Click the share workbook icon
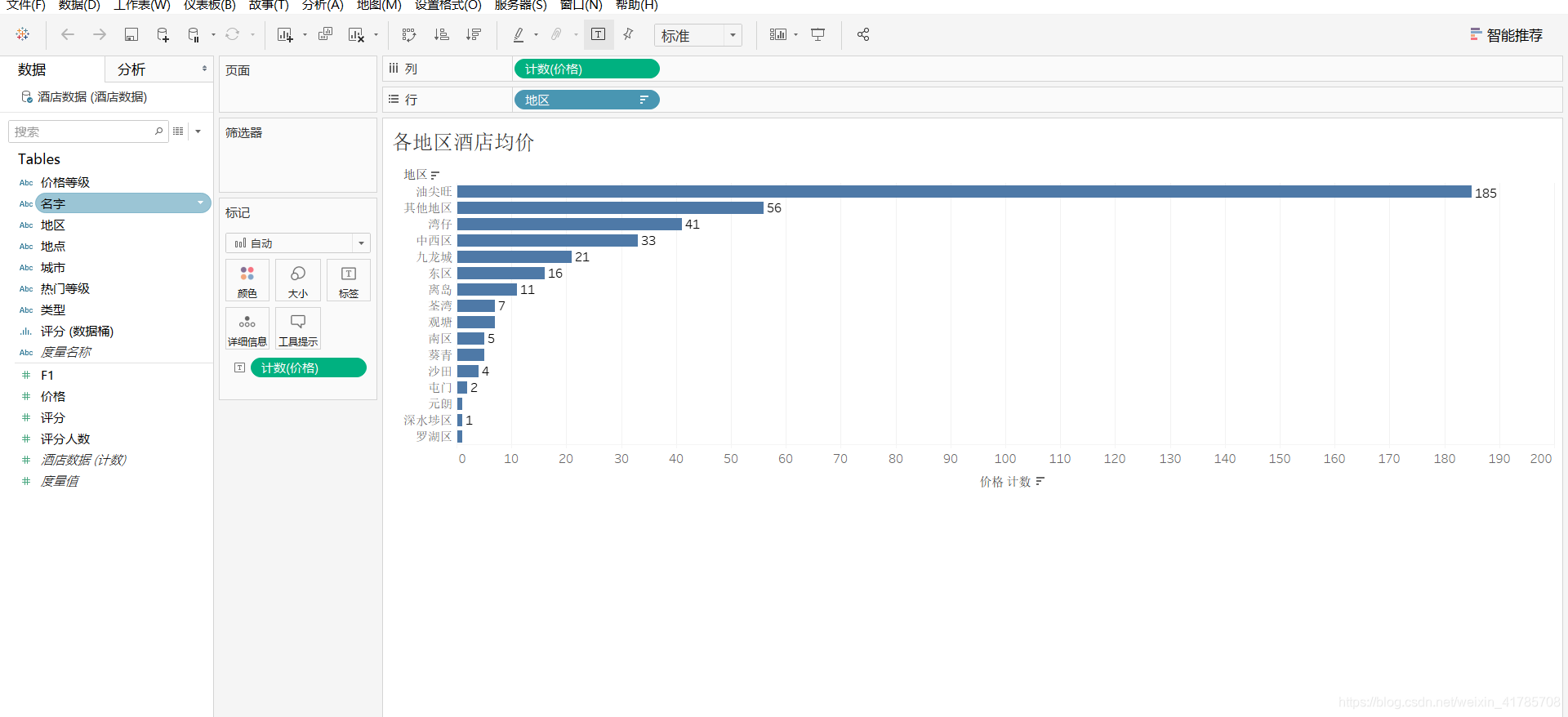Screen dimensions: 1568x717 tap(863, 34)
